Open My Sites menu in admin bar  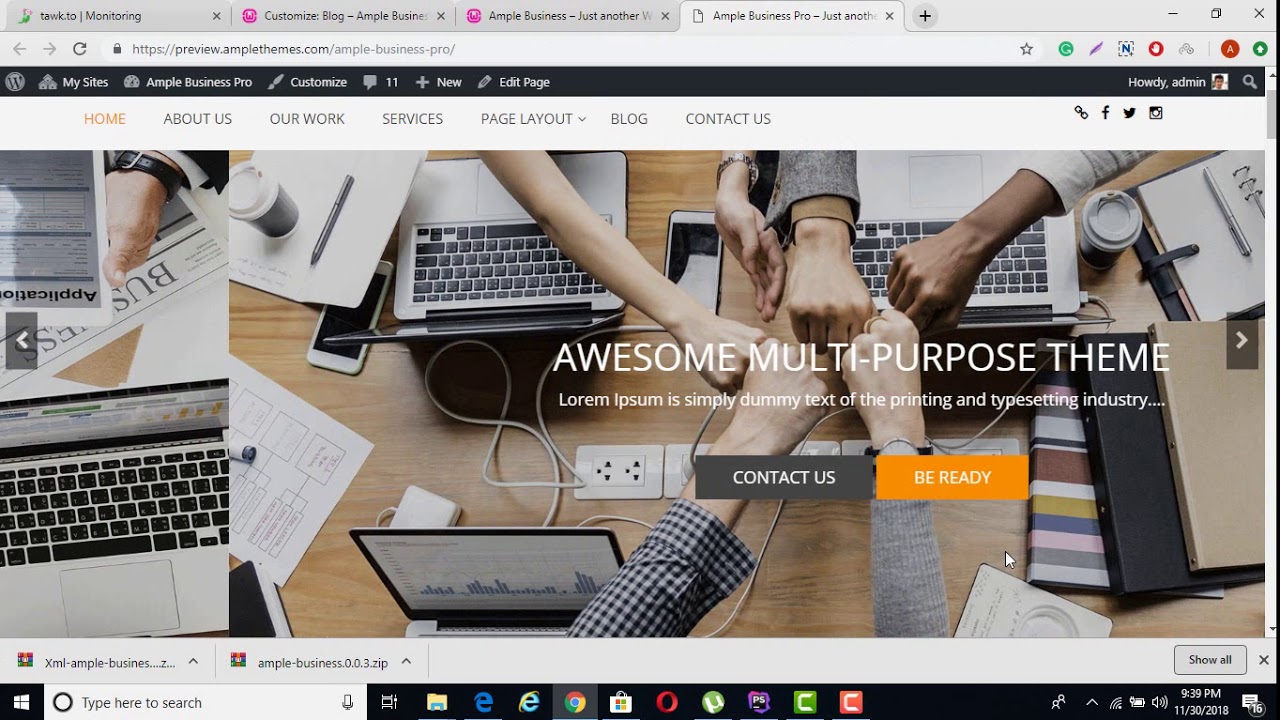click(73, 82)
